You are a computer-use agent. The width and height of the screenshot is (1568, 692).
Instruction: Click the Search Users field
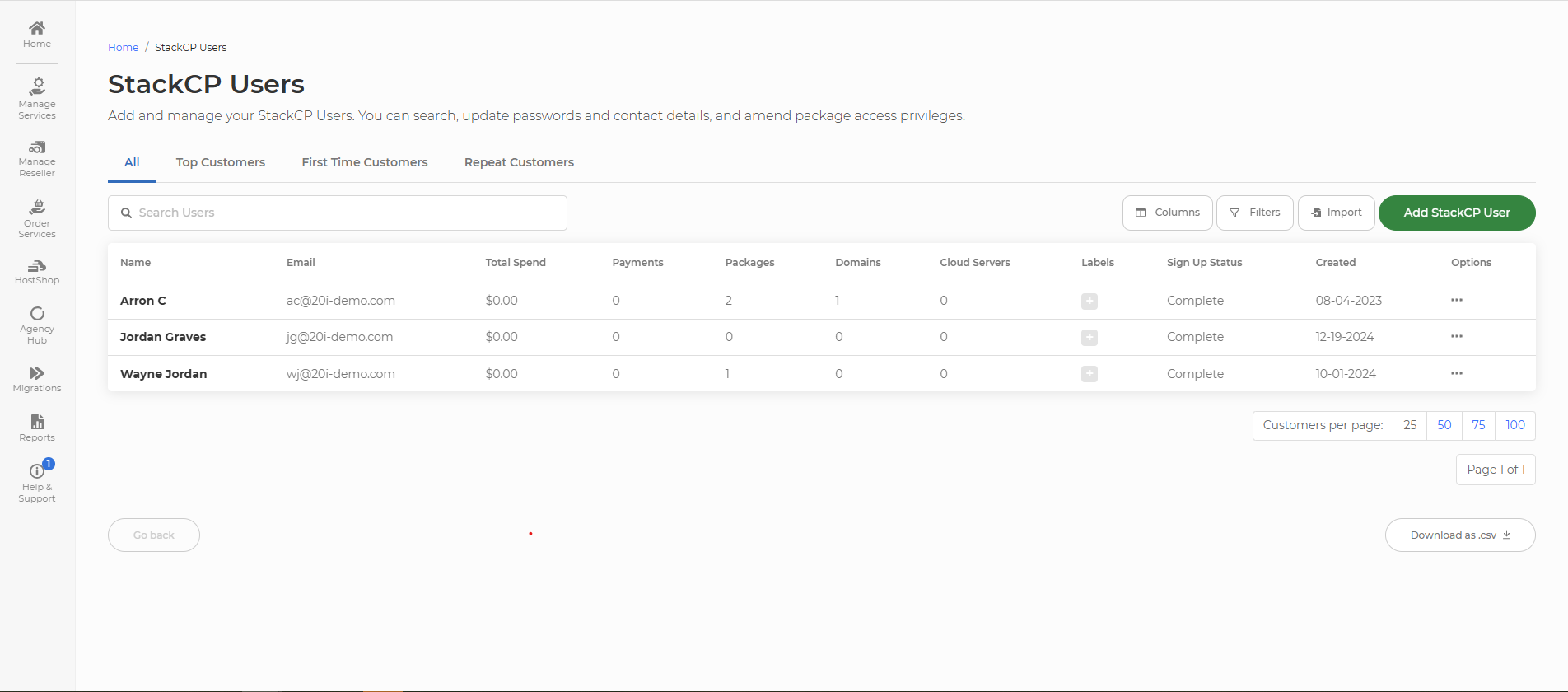coord(338,213)
